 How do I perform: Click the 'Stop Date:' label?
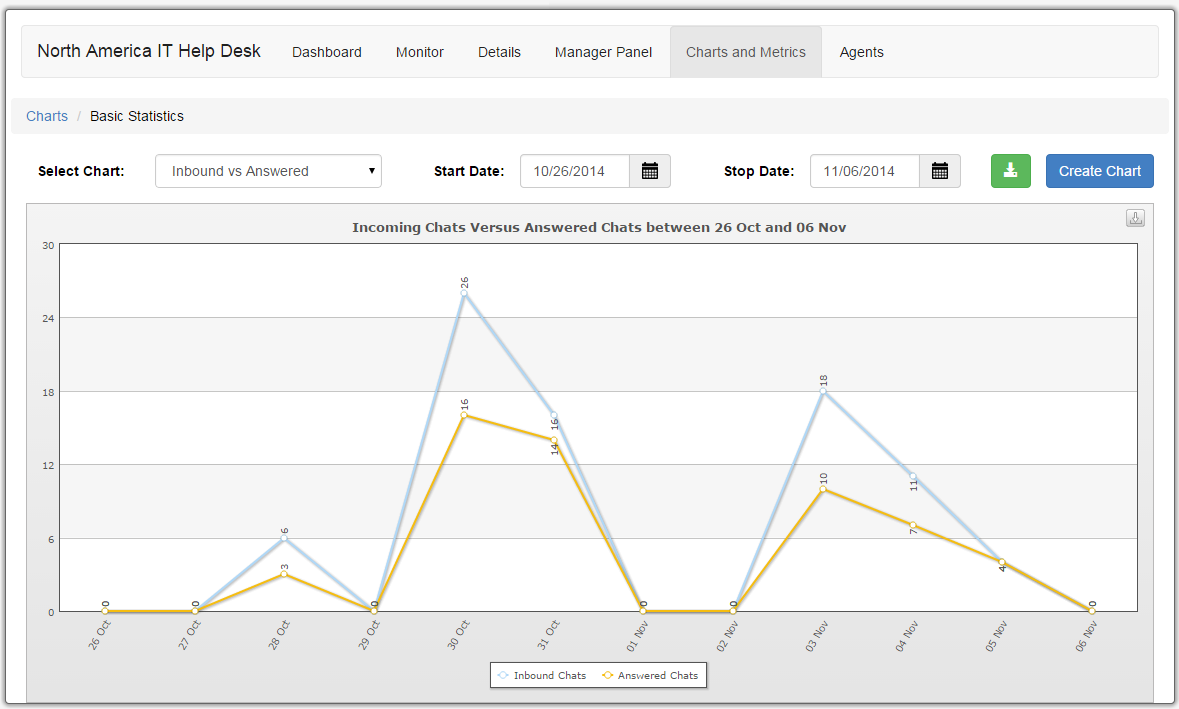tap(759, 171)
